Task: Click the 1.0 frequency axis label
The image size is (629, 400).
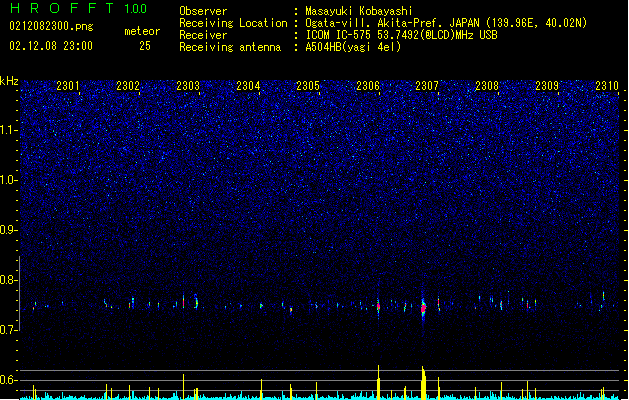Action: pyautogui.click(x=8, y=180)
